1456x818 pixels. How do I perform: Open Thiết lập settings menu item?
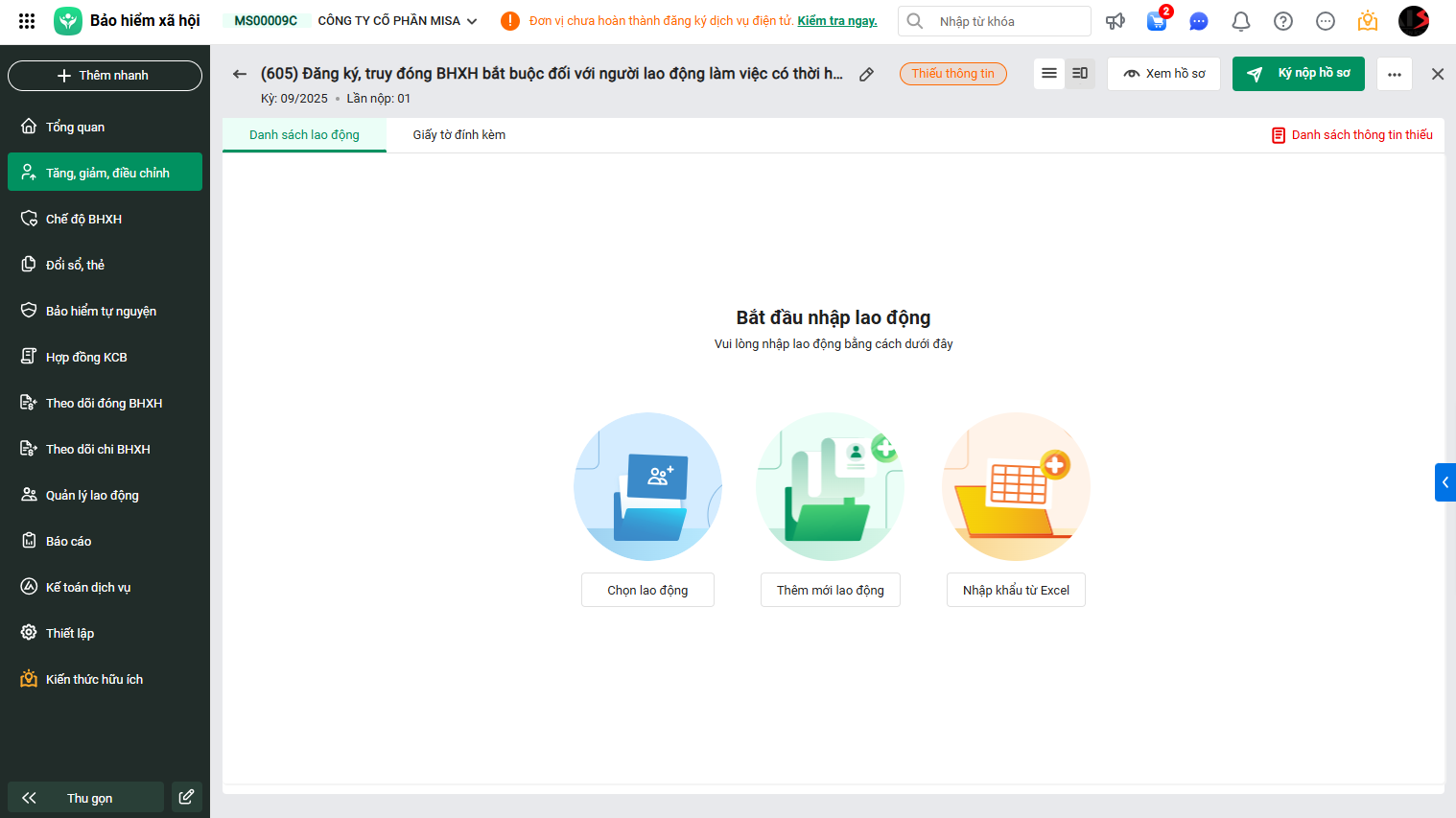[x=105, y=633]
